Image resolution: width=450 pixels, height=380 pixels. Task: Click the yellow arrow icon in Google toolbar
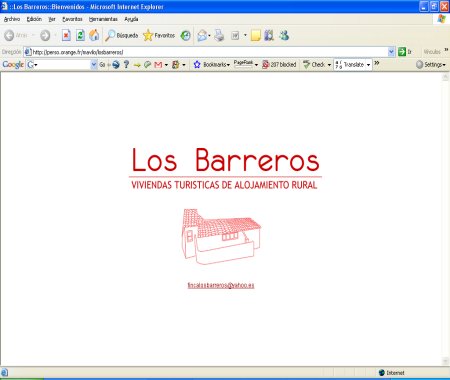pos(137,65)
